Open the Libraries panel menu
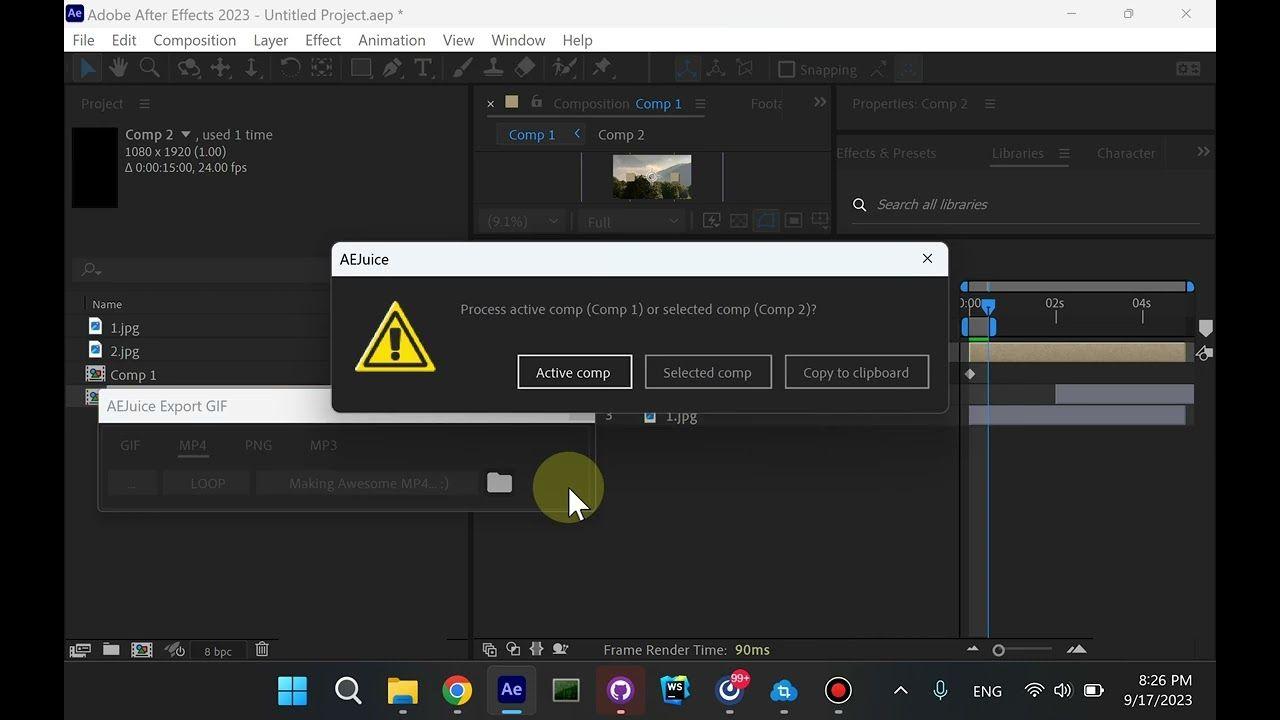 click(1064, 153)
